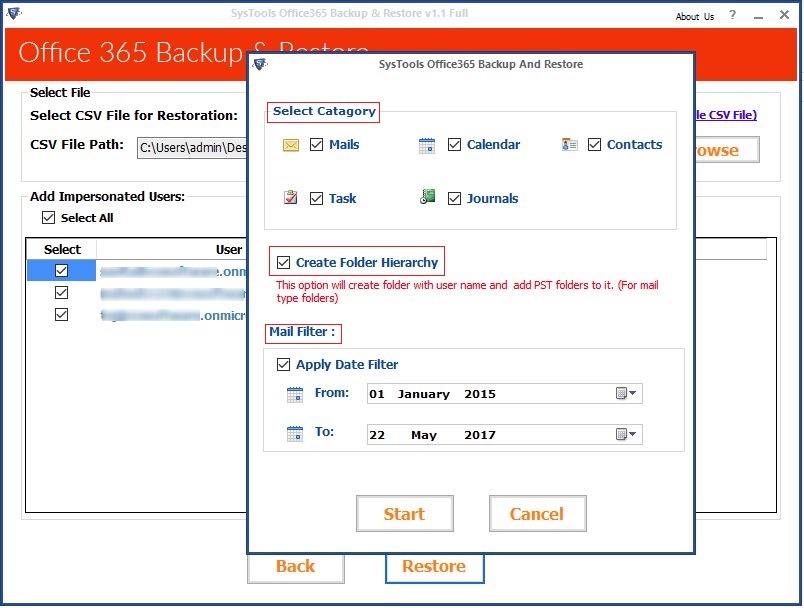This screenshot has height=608, width=804.
Task: Click the calendar icon beside From
Action: pos(295,394)
